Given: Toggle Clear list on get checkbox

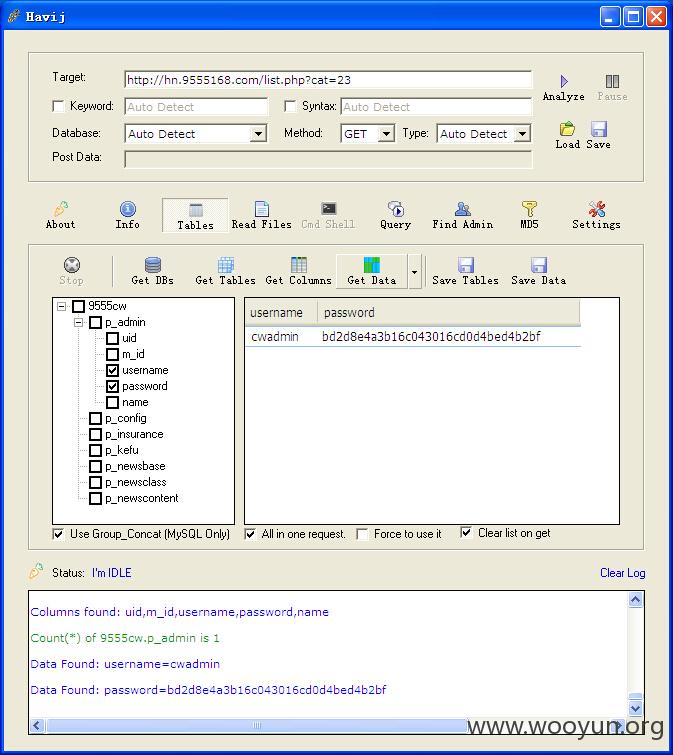Looking at the screenshot, I should 466,533.
